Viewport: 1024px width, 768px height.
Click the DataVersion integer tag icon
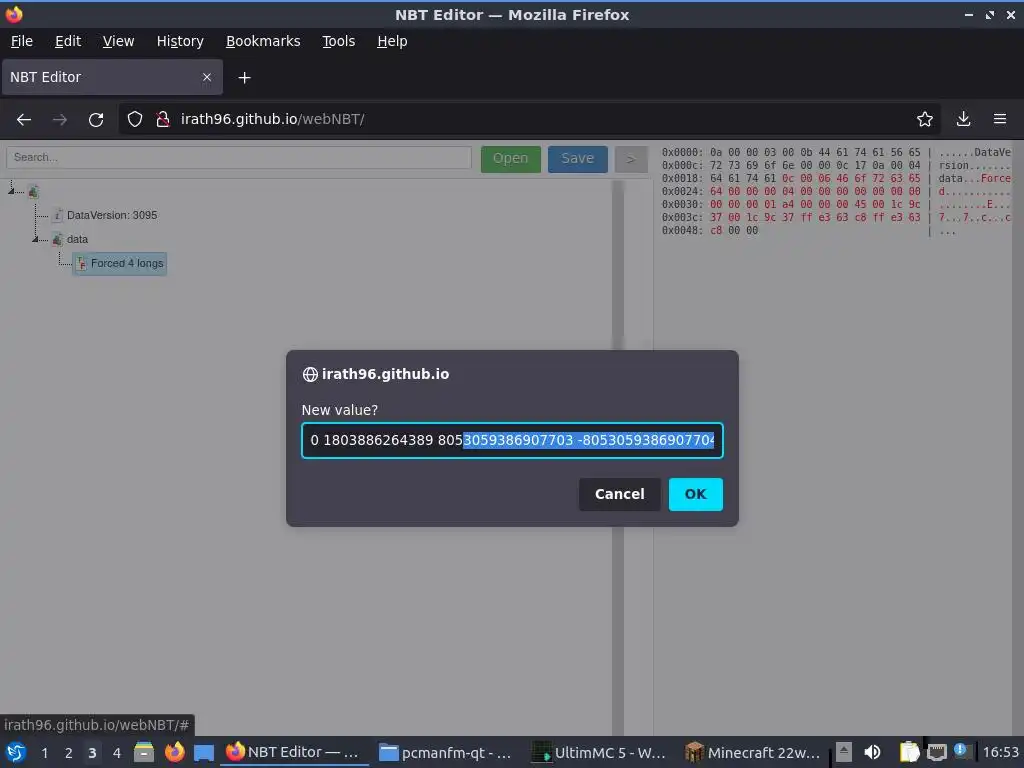tap(57, 215)
